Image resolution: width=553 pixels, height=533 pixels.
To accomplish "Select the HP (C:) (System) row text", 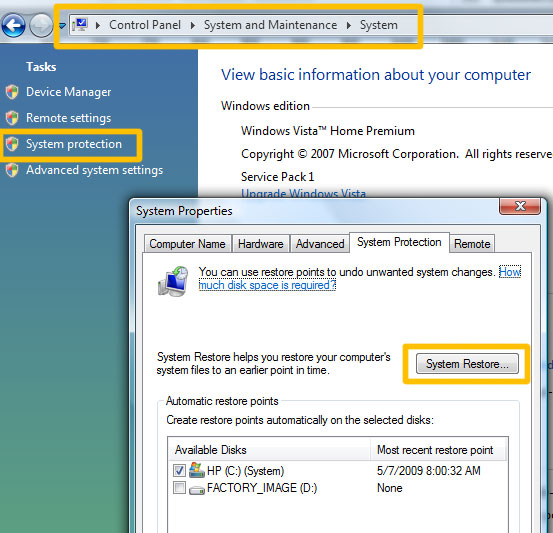I will point(245,471).
